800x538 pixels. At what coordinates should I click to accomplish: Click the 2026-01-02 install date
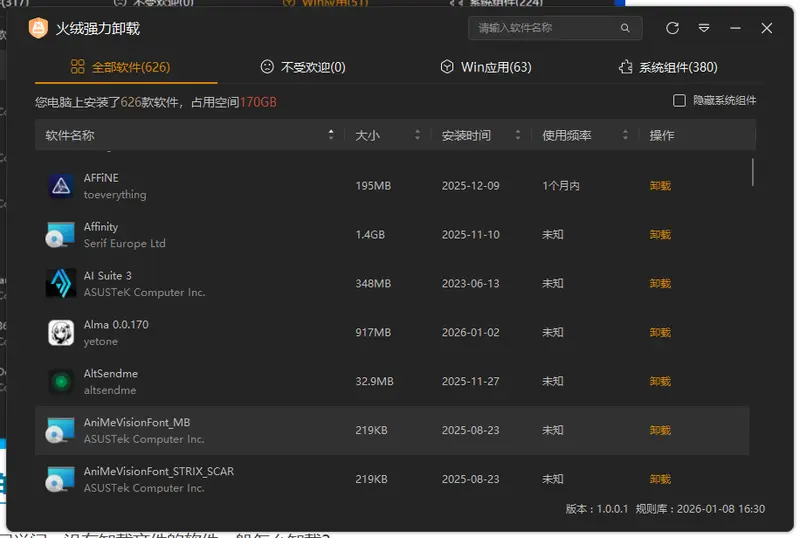(470, 332)
